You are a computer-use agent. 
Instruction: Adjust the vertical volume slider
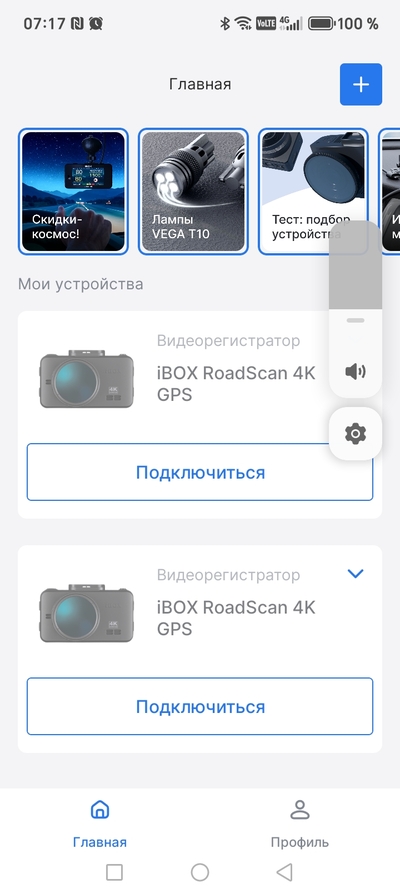[x=356, y=274]
